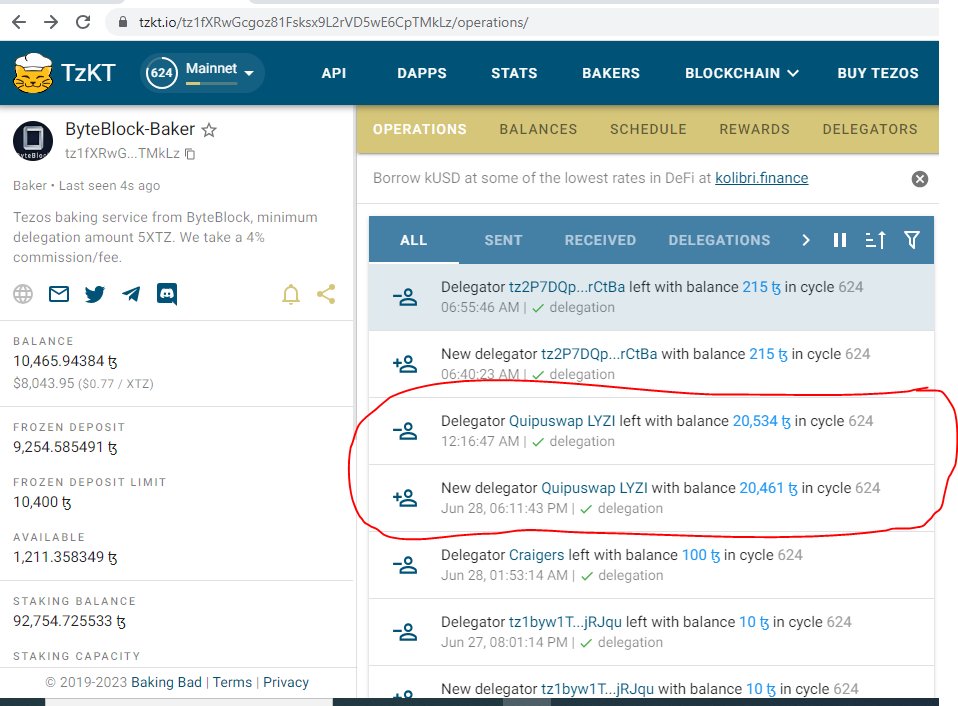Click new-delegator icon in Quipuswap 20,461 row
Screen dimensions: 958x706
pos(404,498)
